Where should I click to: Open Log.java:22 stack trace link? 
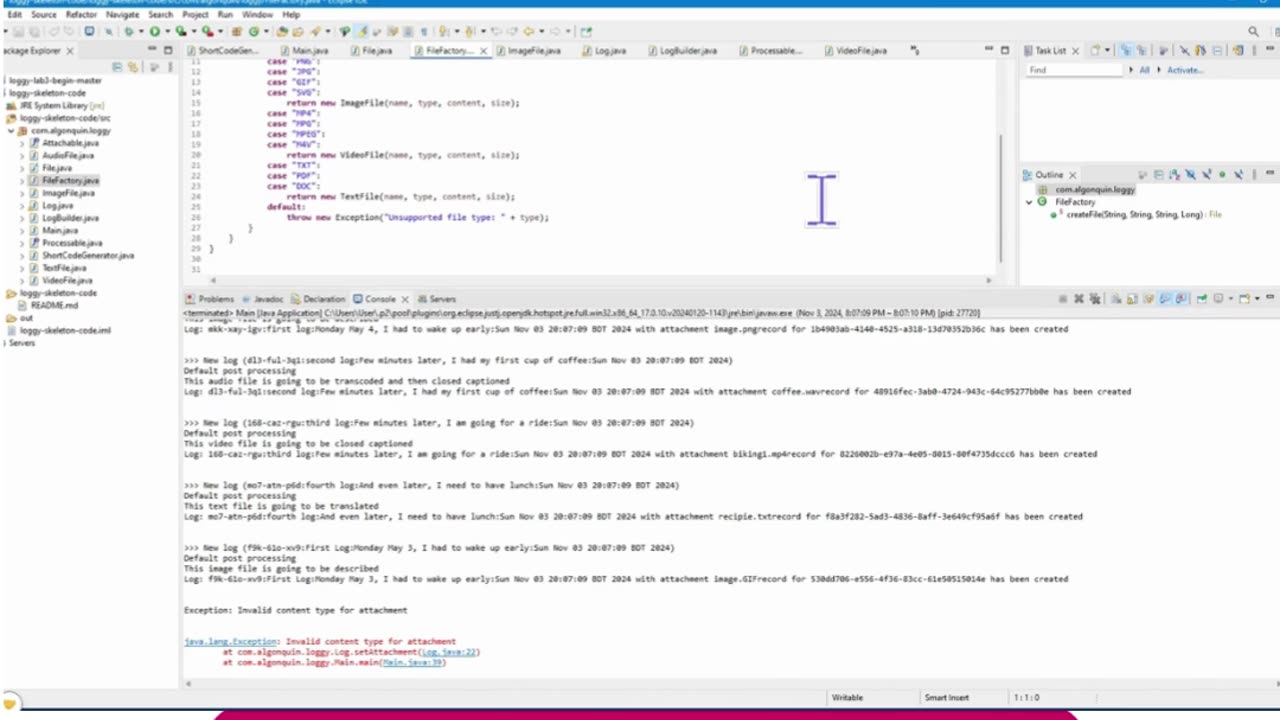point(448,652)
